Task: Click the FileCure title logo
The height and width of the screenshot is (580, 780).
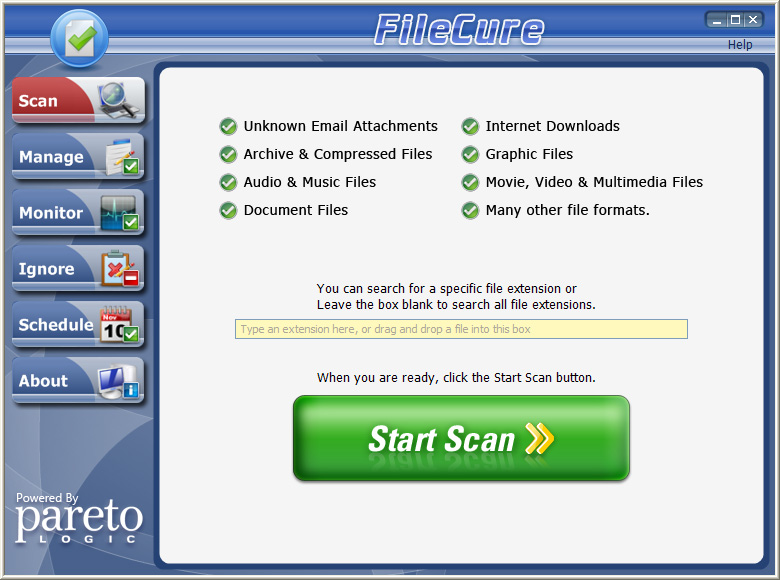Action: coord(459,29)
